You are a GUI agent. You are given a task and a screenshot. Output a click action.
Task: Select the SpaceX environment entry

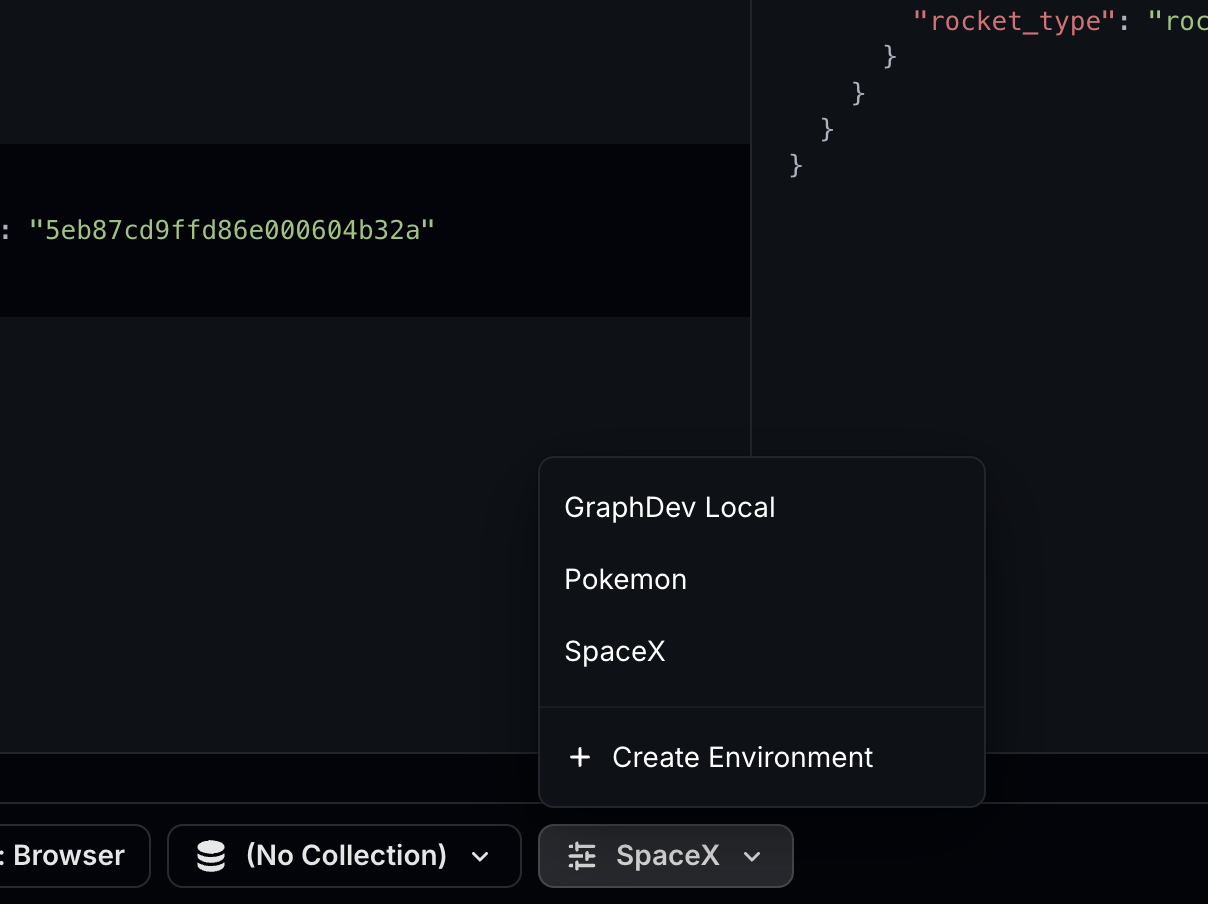coord(615,651)
